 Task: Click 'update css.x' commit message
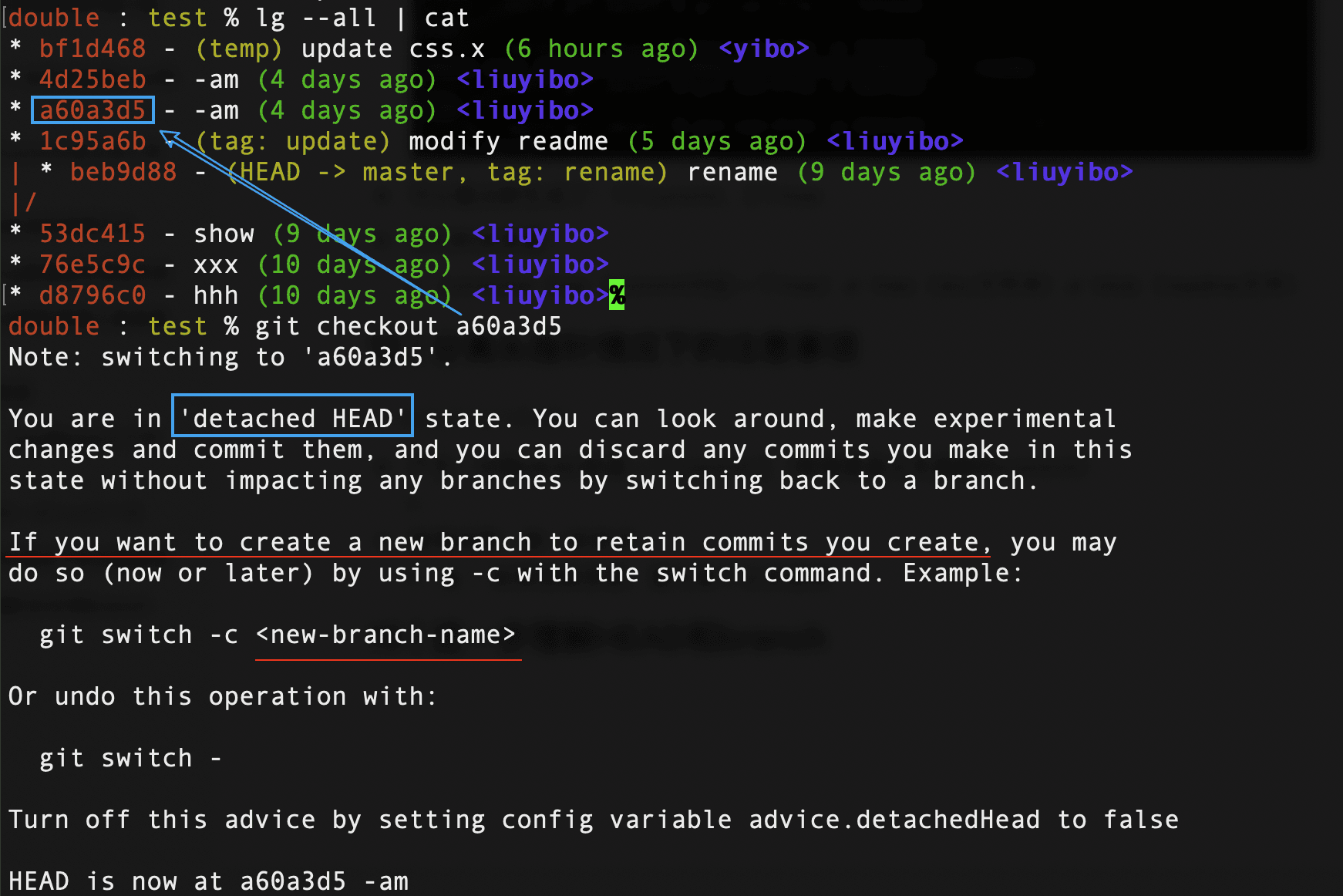coord(393,49)
